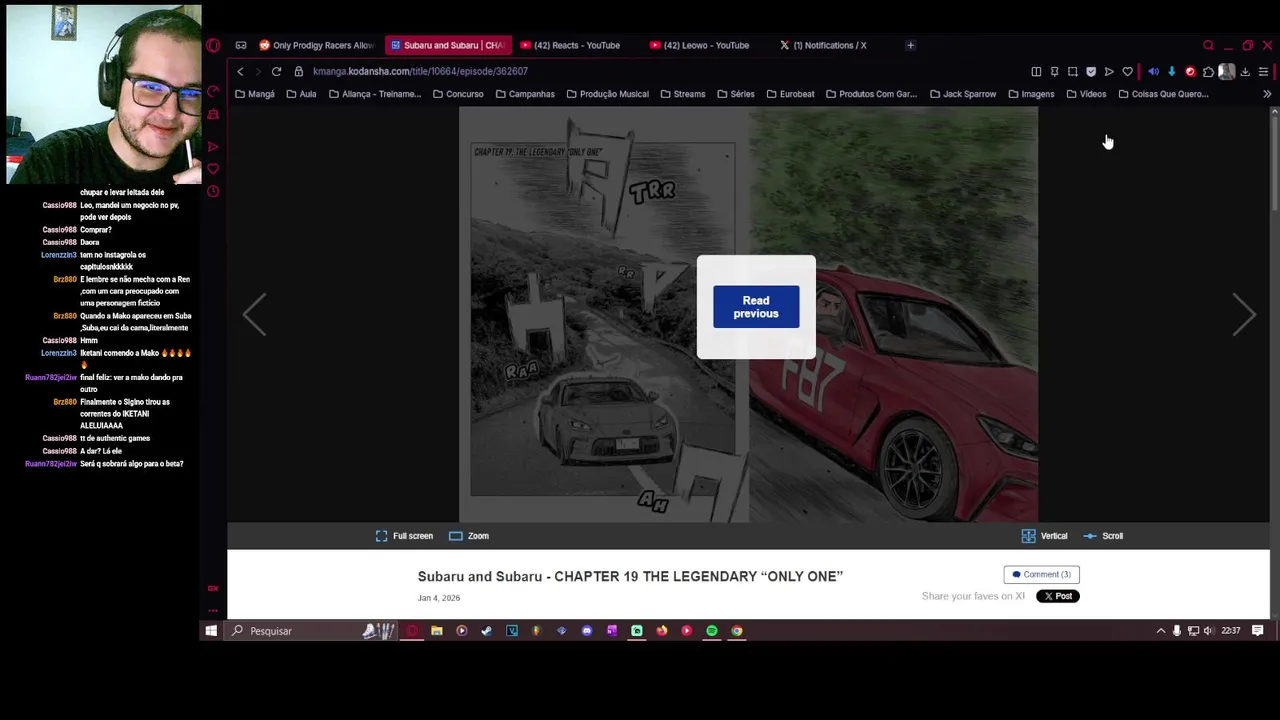The image size is (1280, 720).
Task: Show hidden system tray icons
Action: tap(1161, 631)
